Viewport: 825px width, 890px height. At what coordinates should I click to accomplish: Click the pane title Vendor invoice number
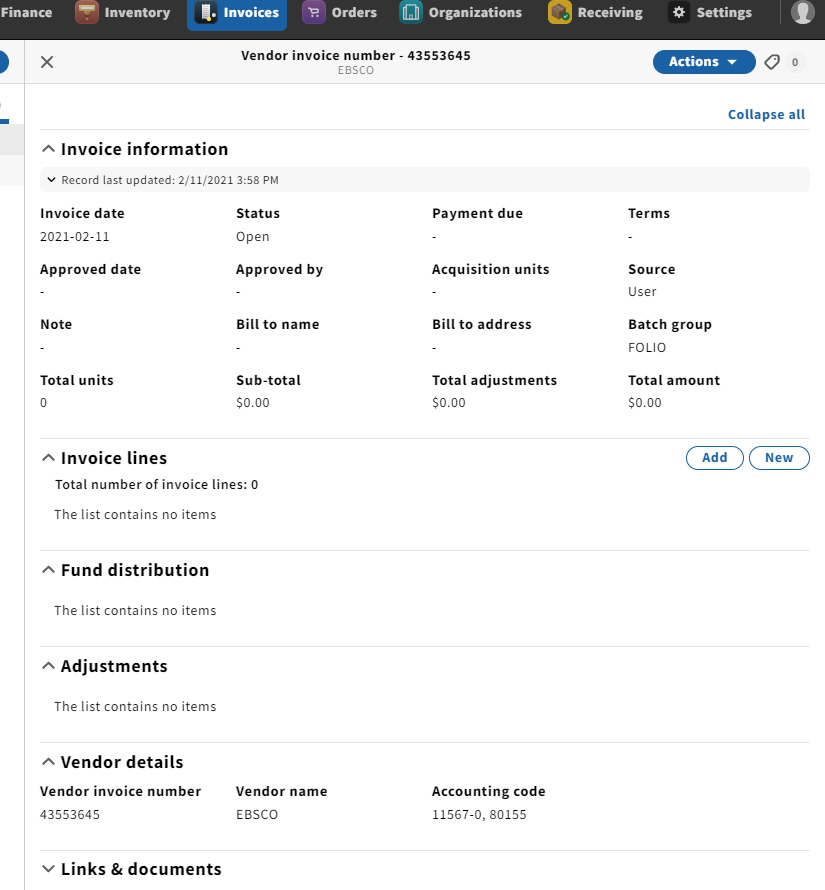click(x=356, y=56)
